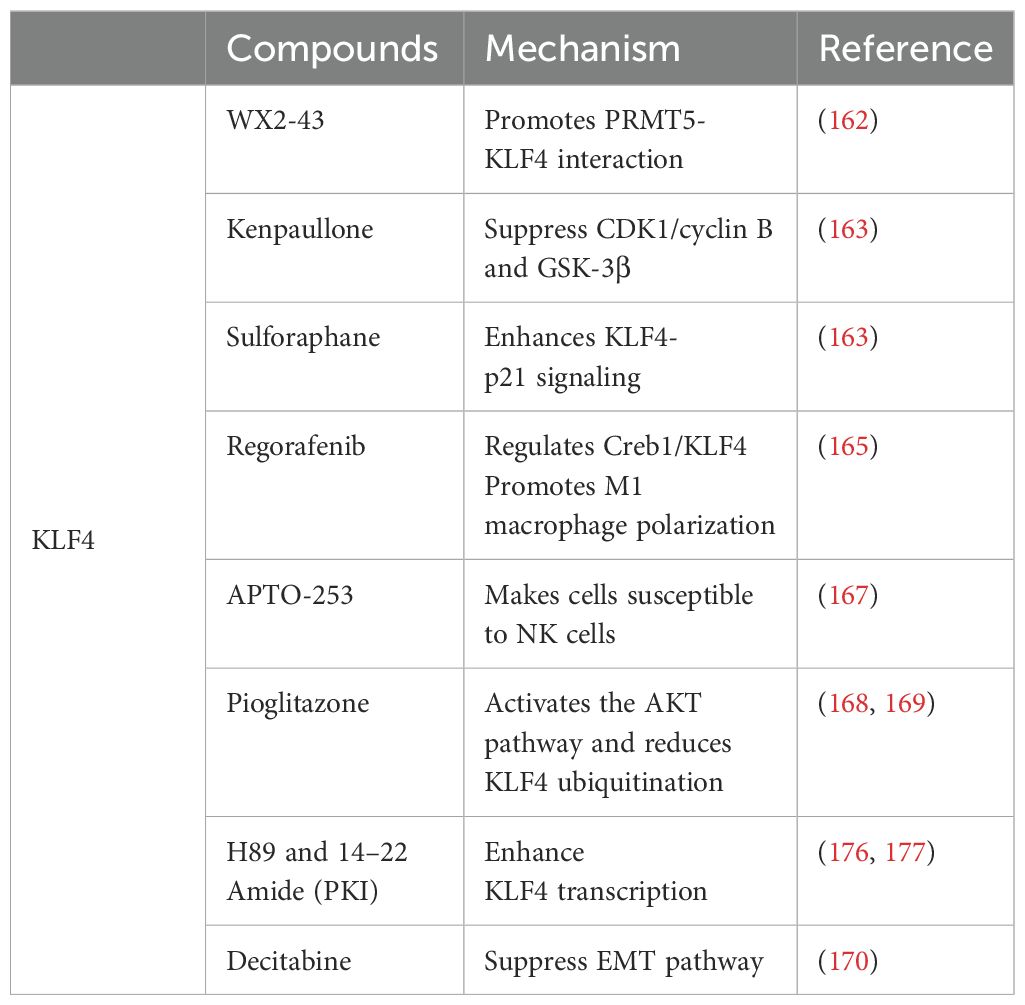Screen dimensions: 1025x1005
Task: Open reference 165 for Regorafenib
Action: pos(848,445)
